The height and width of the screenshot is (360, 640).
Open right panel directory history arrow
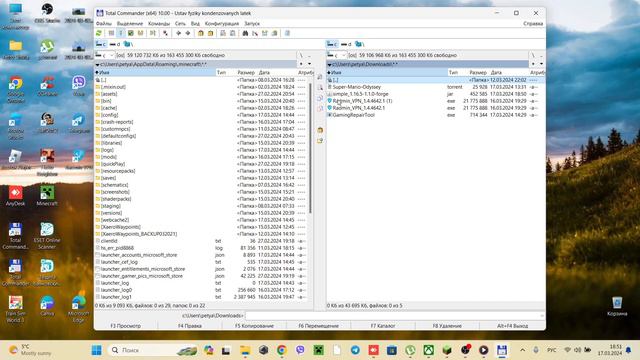(x=541, y=64)
